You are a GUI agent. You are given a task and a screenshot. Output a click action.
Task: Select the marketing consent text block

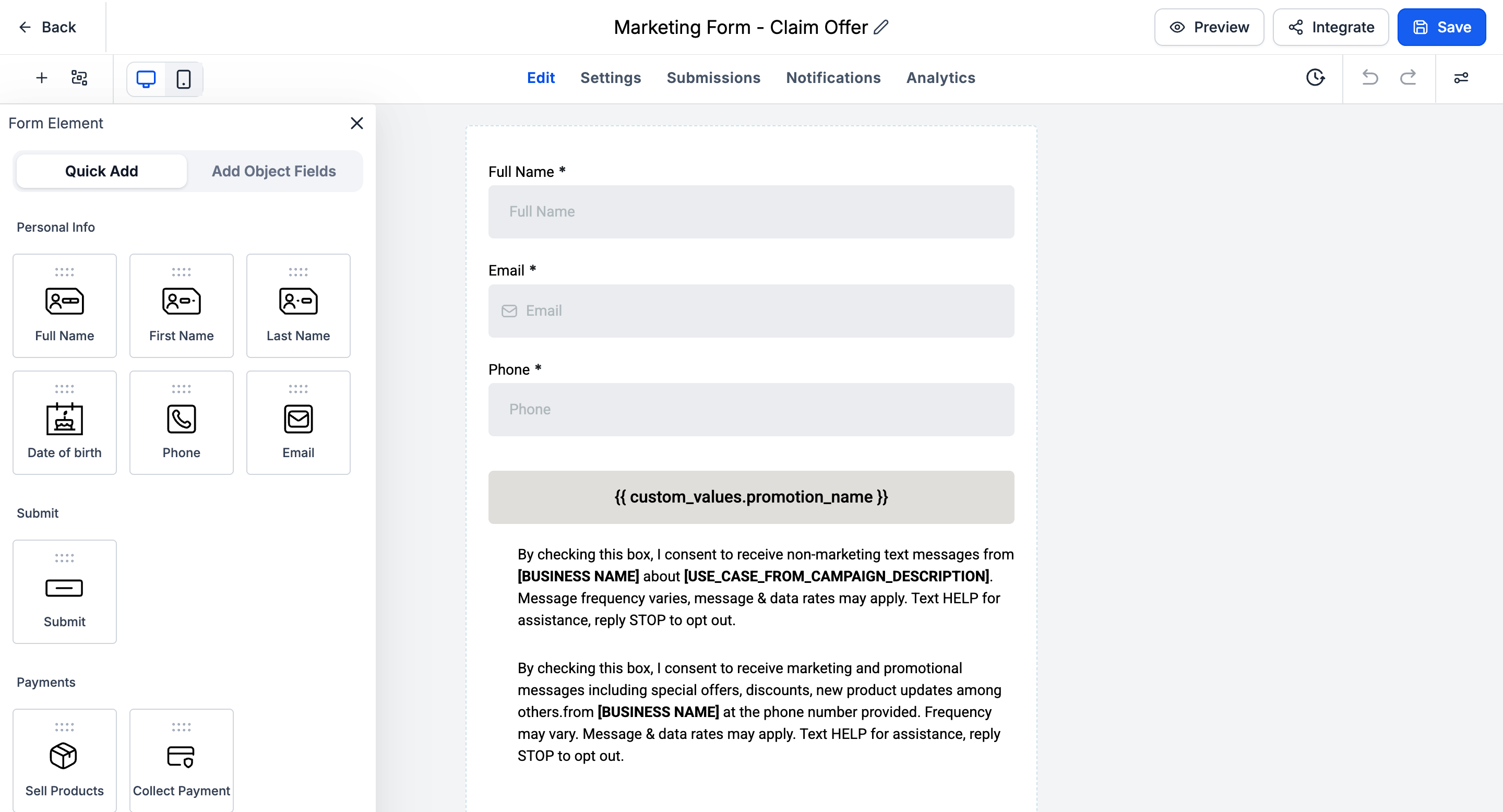pos(760,712)
